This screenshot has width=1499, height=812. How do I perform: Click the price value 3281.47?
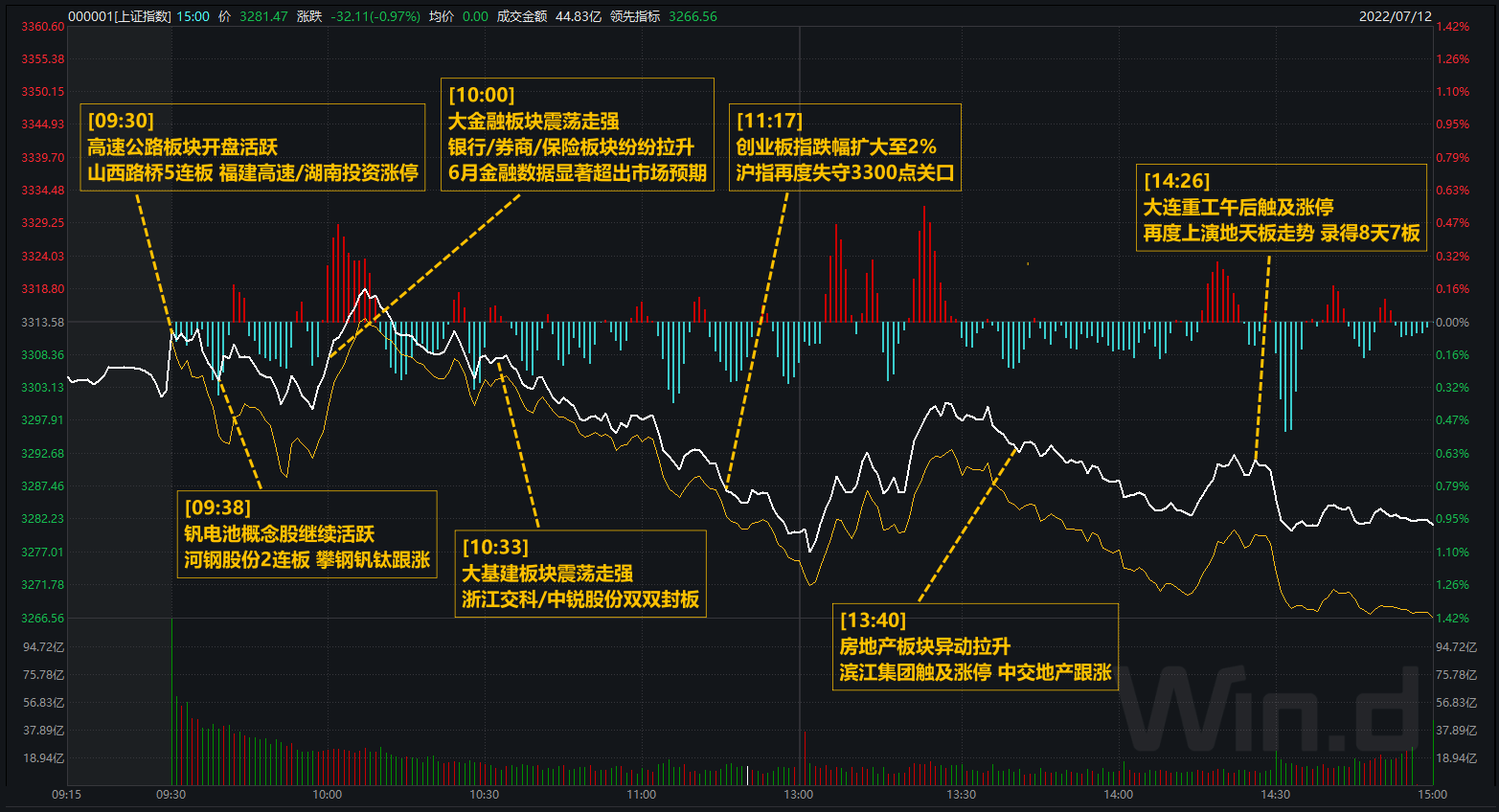[x=263, y=16]
